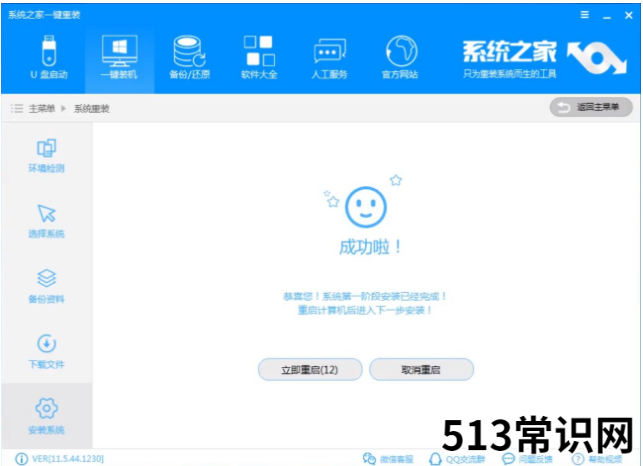Open the 备份/还原 section
The image size is (643, 466).
189,57
